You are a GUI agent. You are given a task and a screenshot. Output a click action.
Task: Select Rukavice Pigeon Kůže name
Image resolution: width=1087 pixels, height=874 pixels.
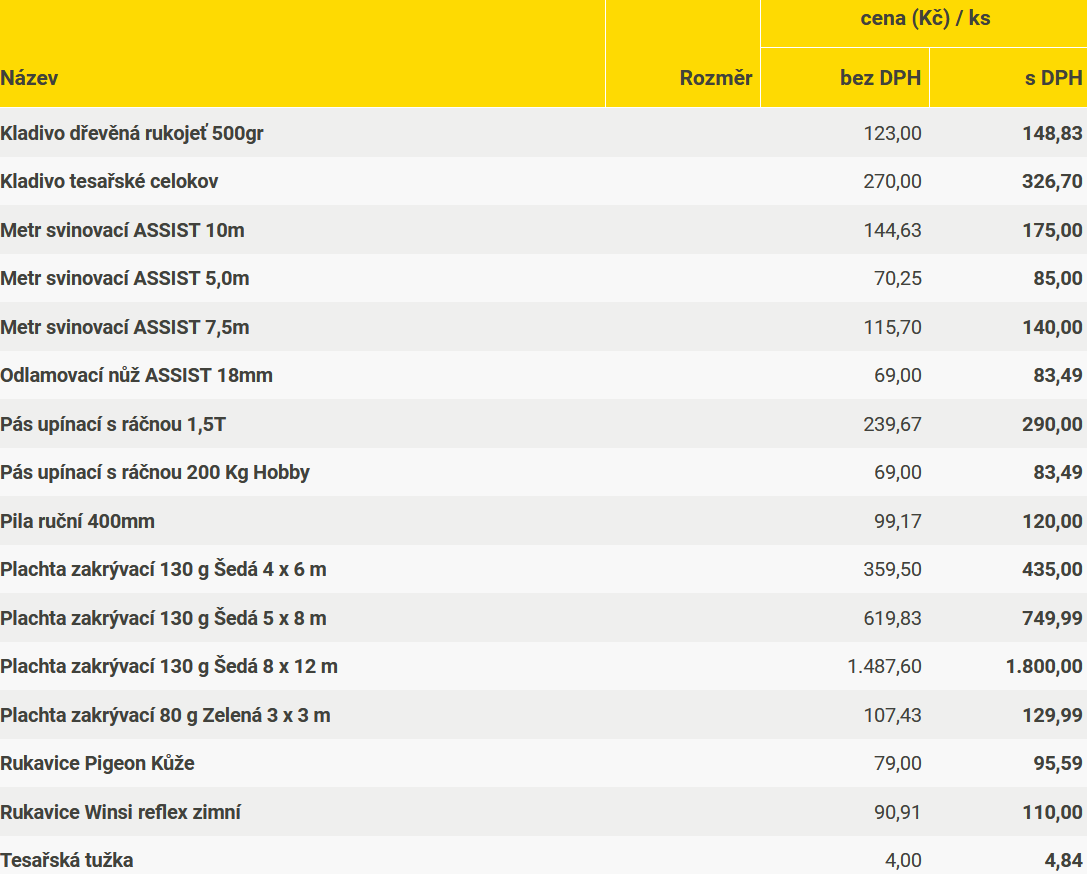click(97, 764)
